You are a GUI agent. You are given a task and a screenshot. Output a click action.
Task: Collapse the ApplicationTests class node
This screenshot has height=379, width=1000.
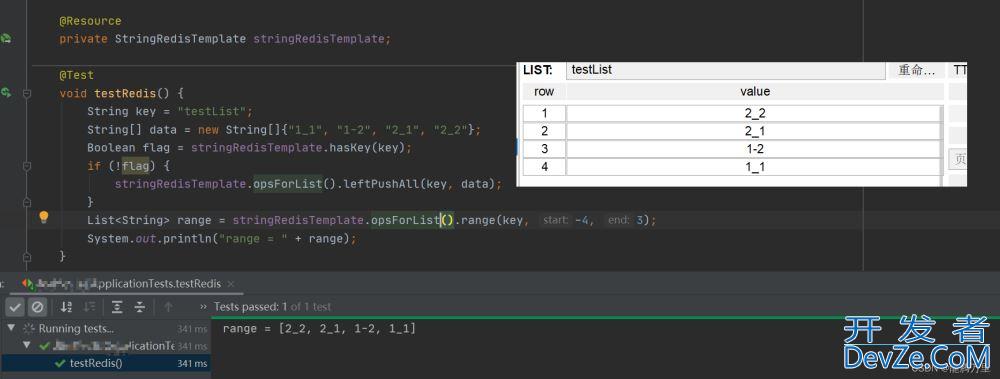click(x=27, y=346)
